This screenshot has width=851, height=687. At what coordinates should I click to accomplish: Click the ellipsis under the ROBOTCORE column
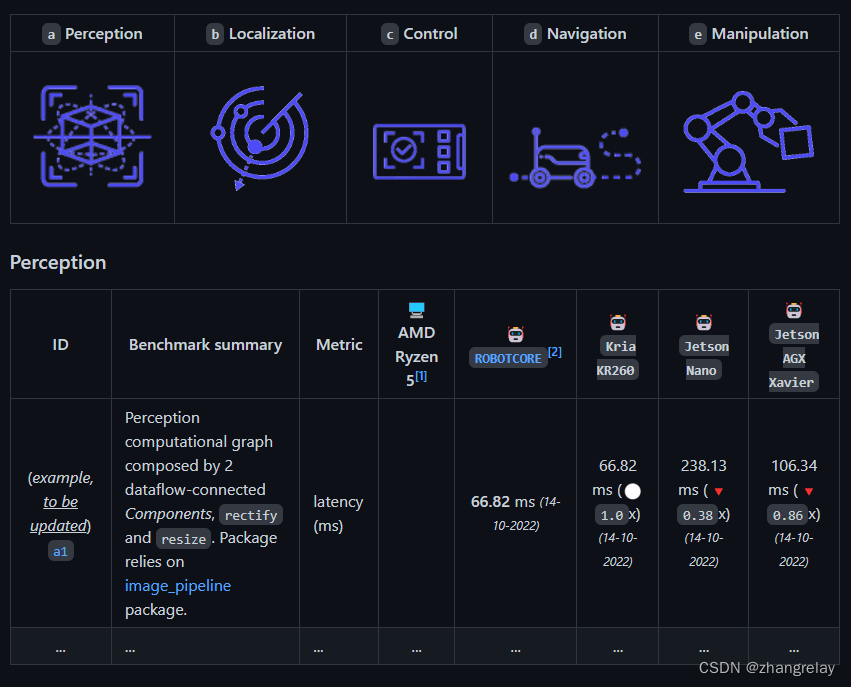coord(516,648)
